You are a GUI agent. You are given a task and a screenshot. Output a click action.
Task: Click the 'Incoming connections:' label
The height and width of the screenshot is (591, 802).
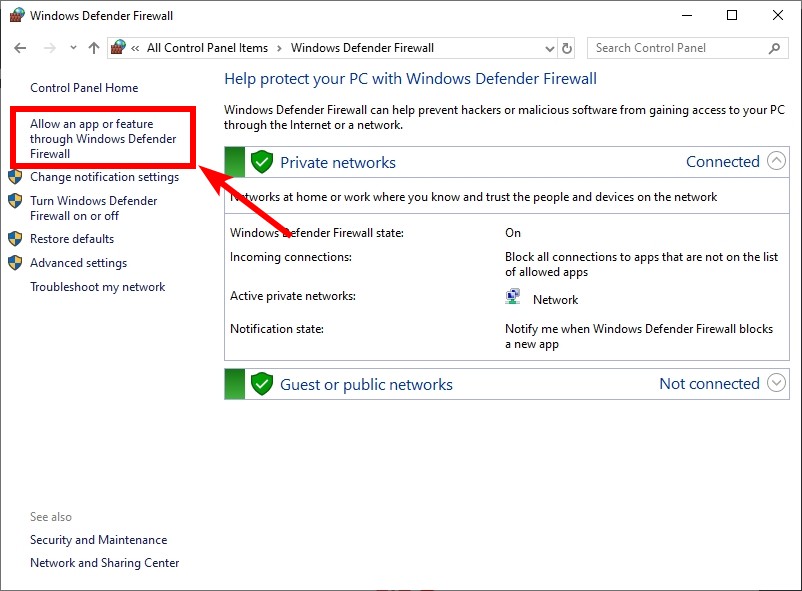point(291,257)
